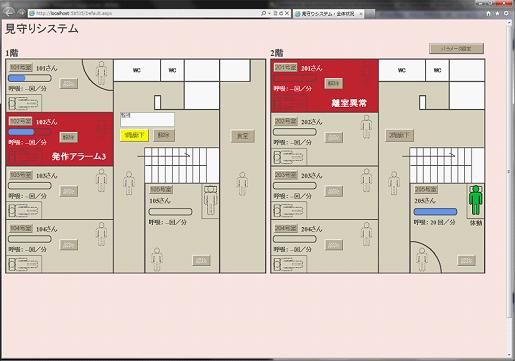This screenshot has height=361, width=515.
Task: Click the gray button in room 101
Action: pyautogui.click(x=69, y=83)
